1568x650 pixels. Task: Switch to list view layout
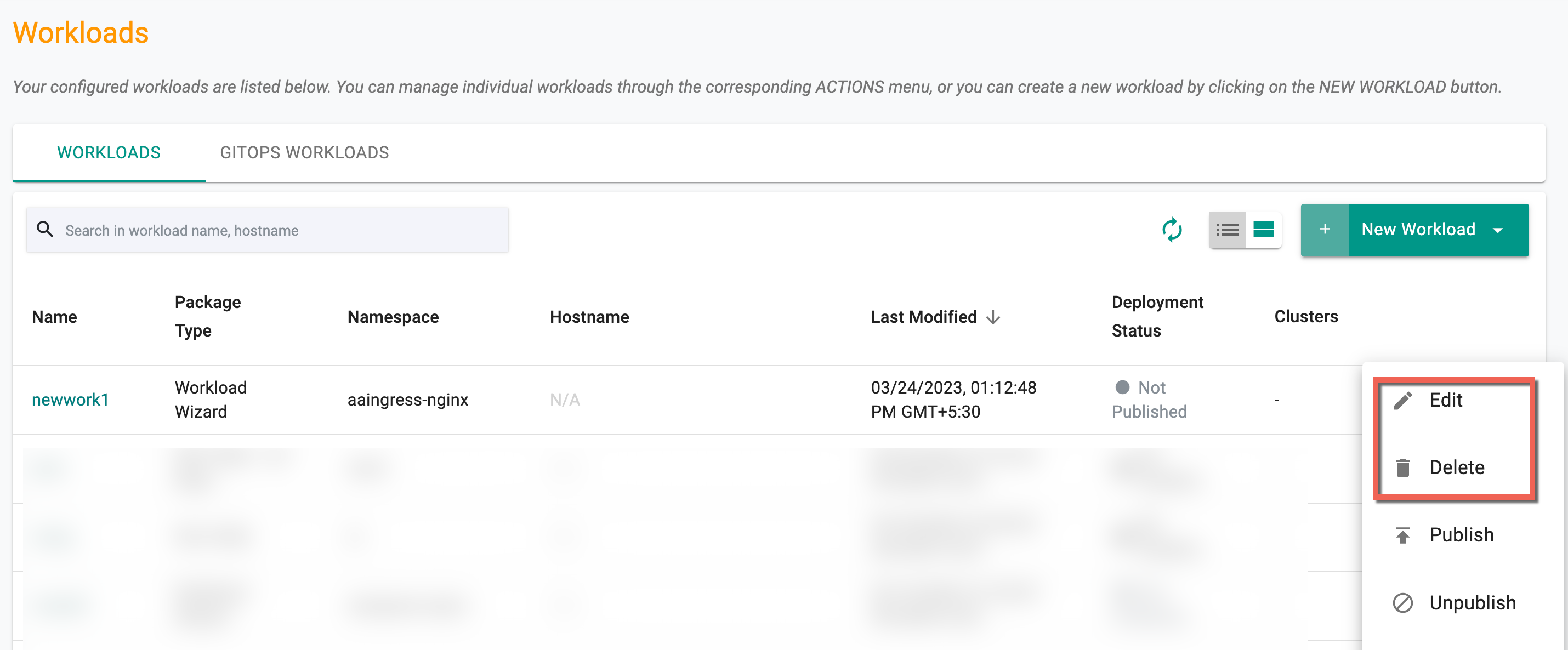(x=1226, y=230)
